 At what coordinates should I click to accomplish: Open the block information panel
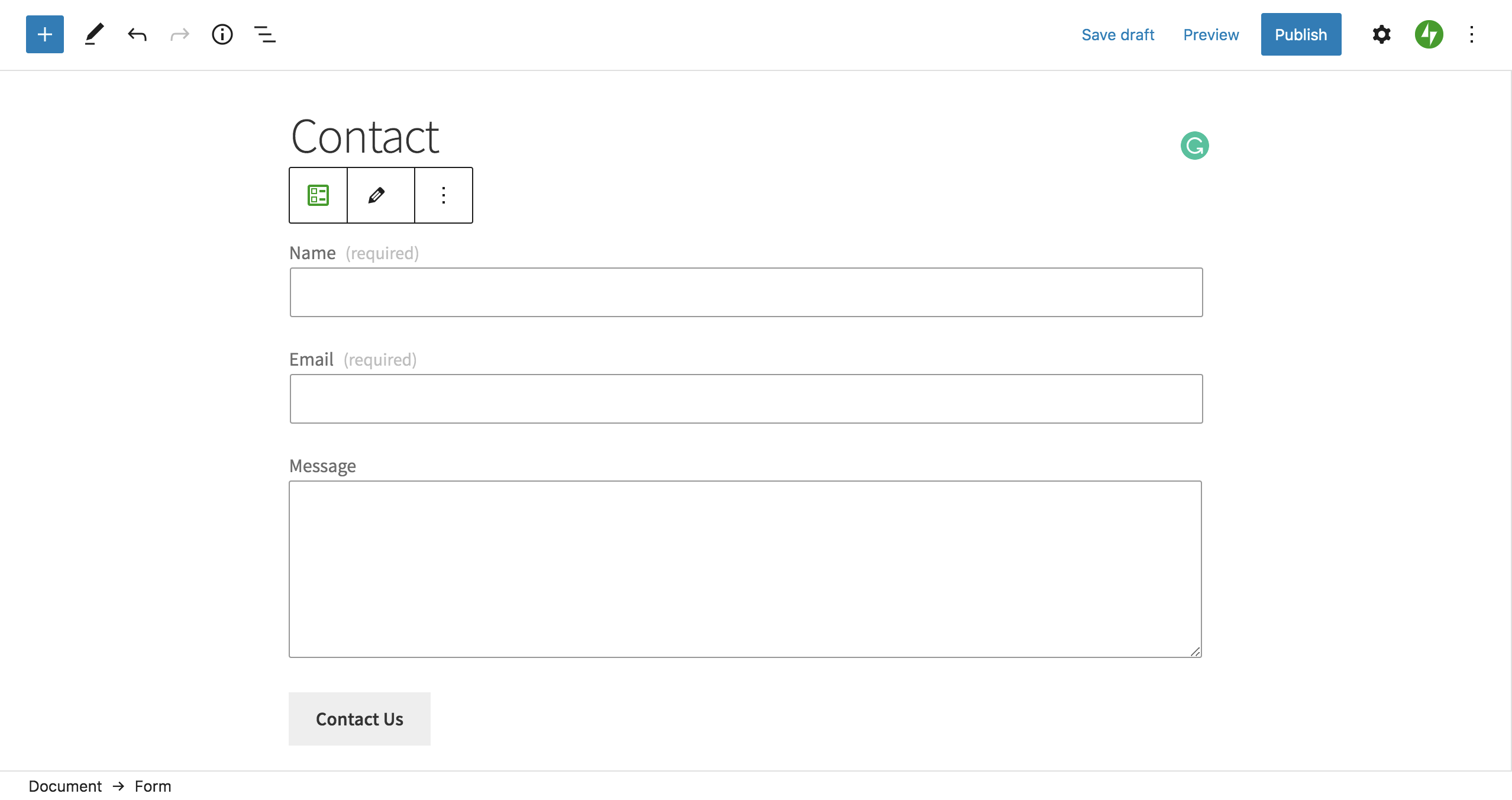click(221, 34)
